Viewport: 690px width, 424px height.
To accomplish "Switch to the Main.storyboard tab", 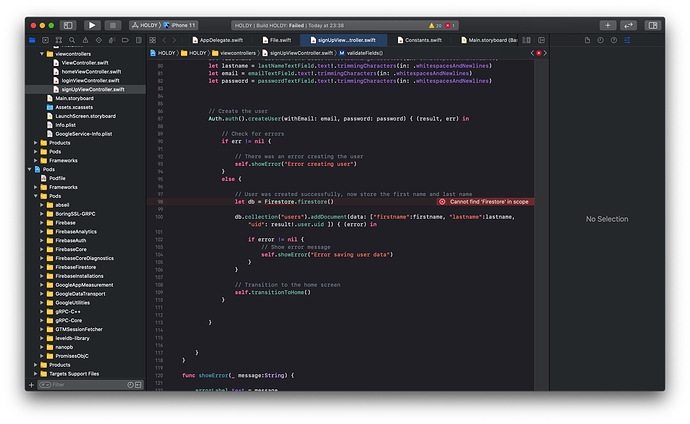I will (489, 40).
